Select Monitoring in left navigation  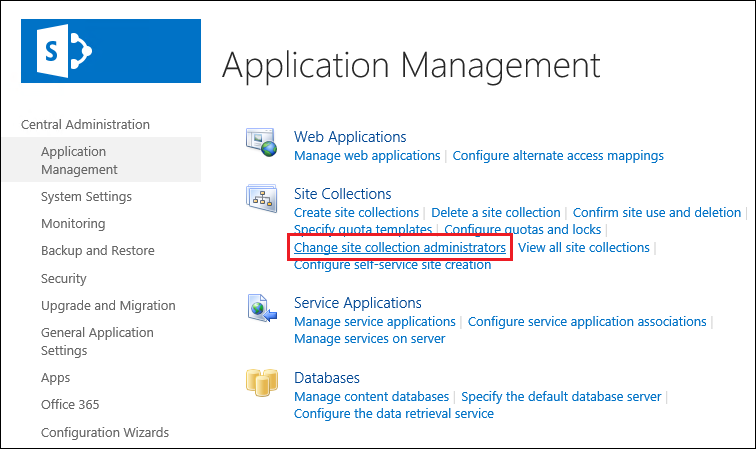(x=73, y=224)
